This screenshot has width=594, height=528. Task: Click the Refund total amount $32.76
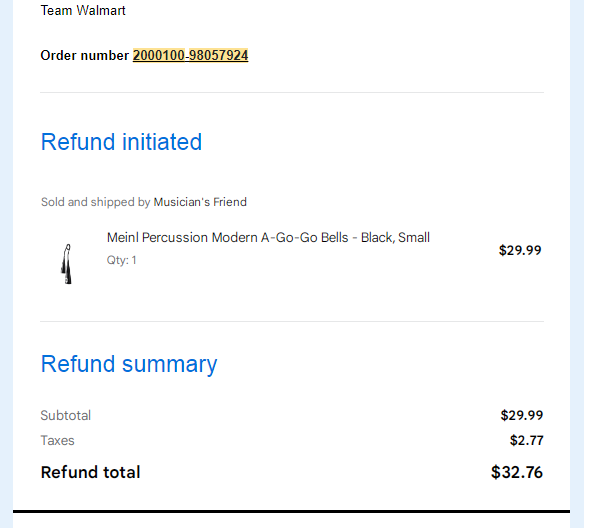pyautogui.click(x=517, y=472)
